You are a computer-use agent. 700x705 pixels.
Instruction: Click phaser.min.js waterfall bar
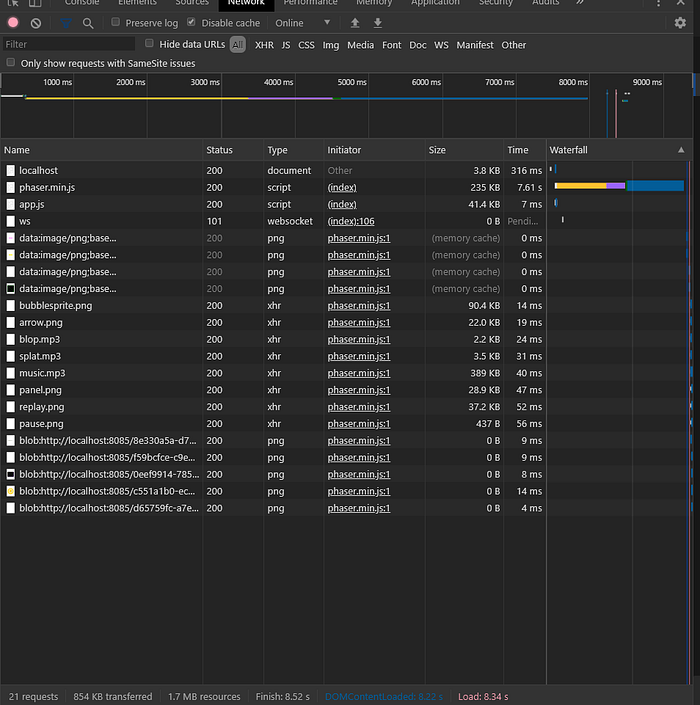tap(619, 186)
